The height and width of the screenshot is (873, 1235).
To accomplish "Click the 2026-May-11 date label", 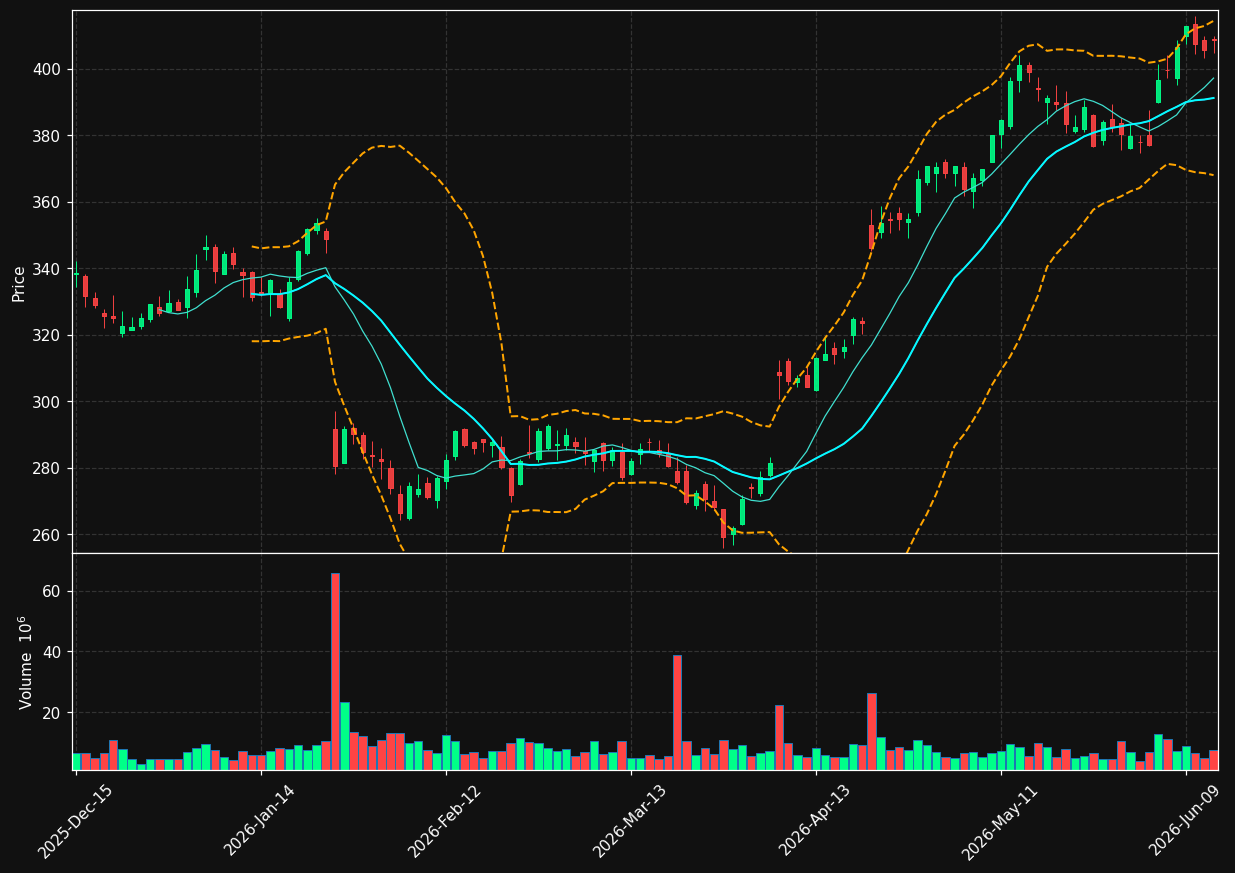I will coord(1001,820).
